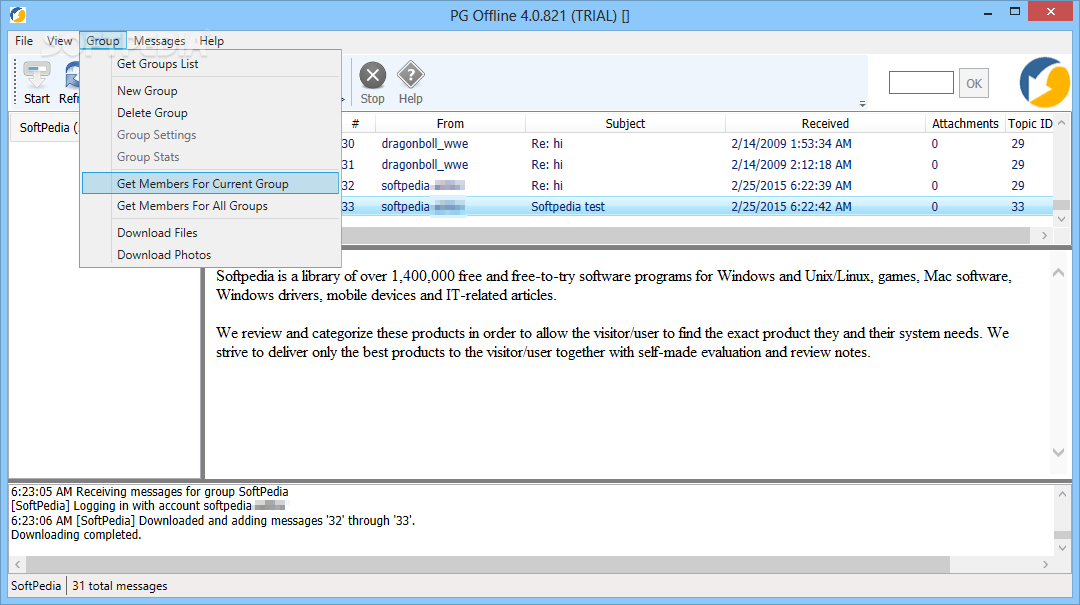Open the Messages menu

pyautogui.click(x=159, y=41)
